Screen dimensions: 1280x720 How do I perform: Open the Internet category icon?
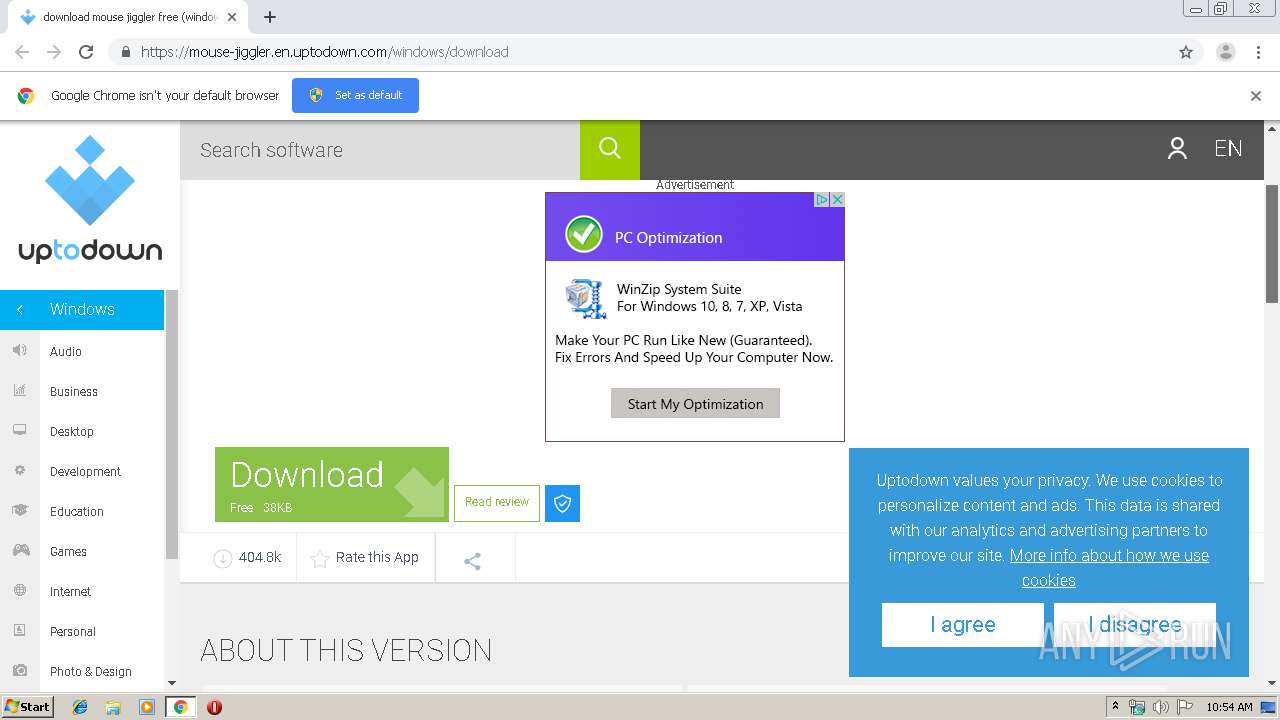19,590
